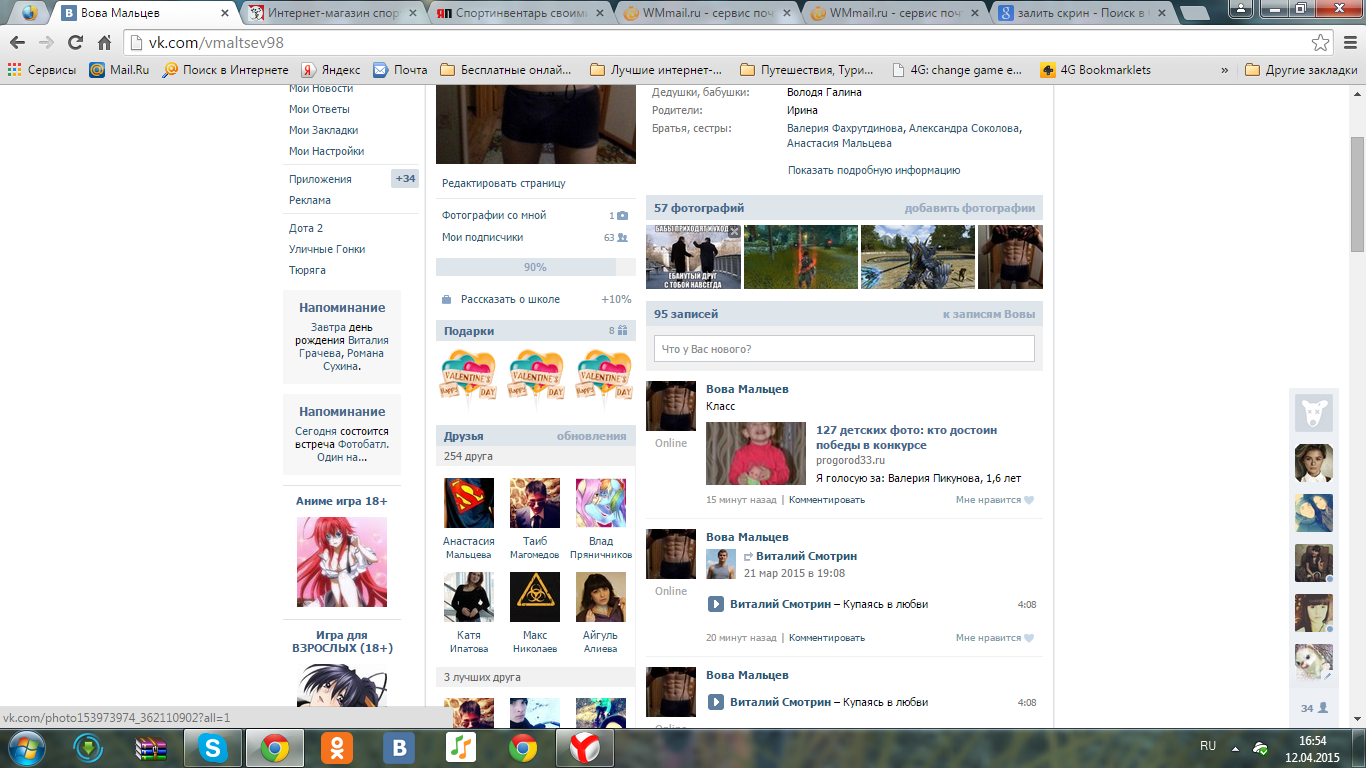The image size is (1366, 768).
Task: Open Аниме игра 18+ ad image
Action: tap(342, 562)
